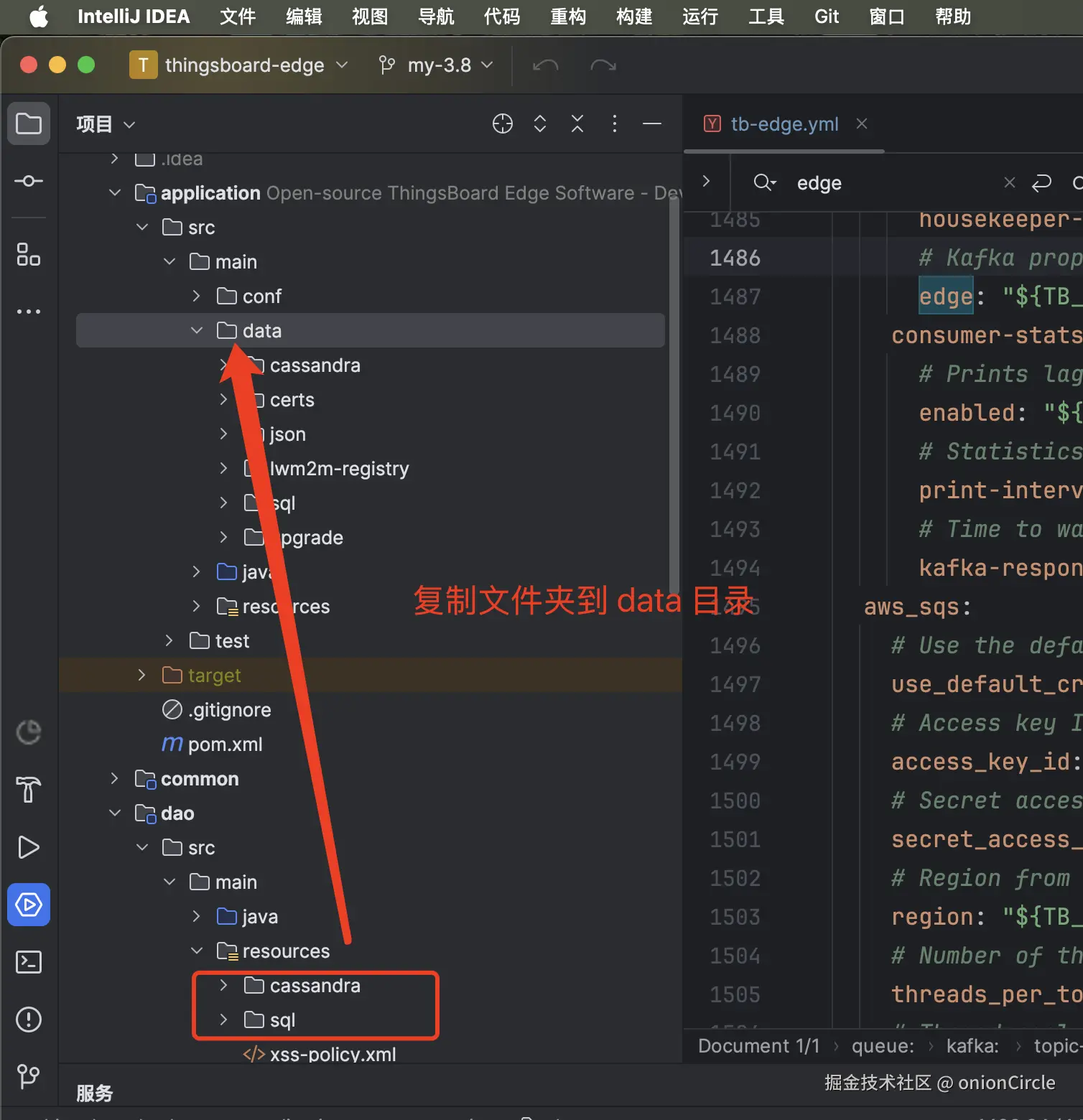Image resolution: width=1083 pixels, height=1120 pixels.
Task: Expand the lwm2m-registry folder
Action: pos(224,469)
